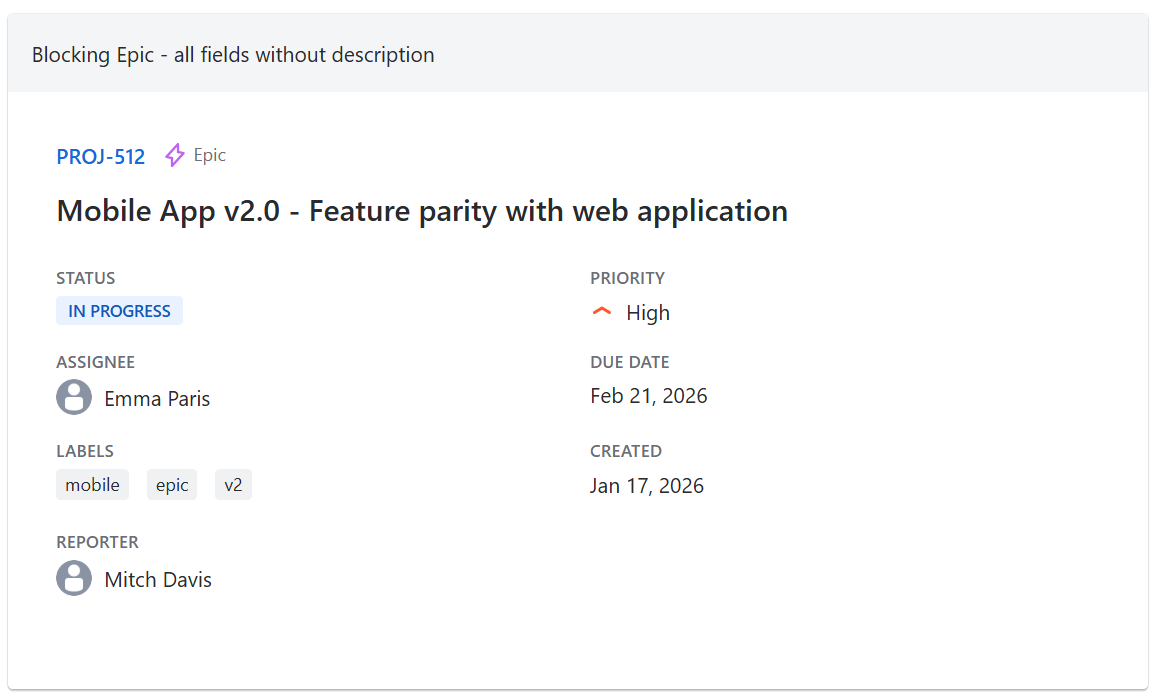This screenshot has width=1155, height=695.
Task: Click the epic label tag
Action: [172, 485]
